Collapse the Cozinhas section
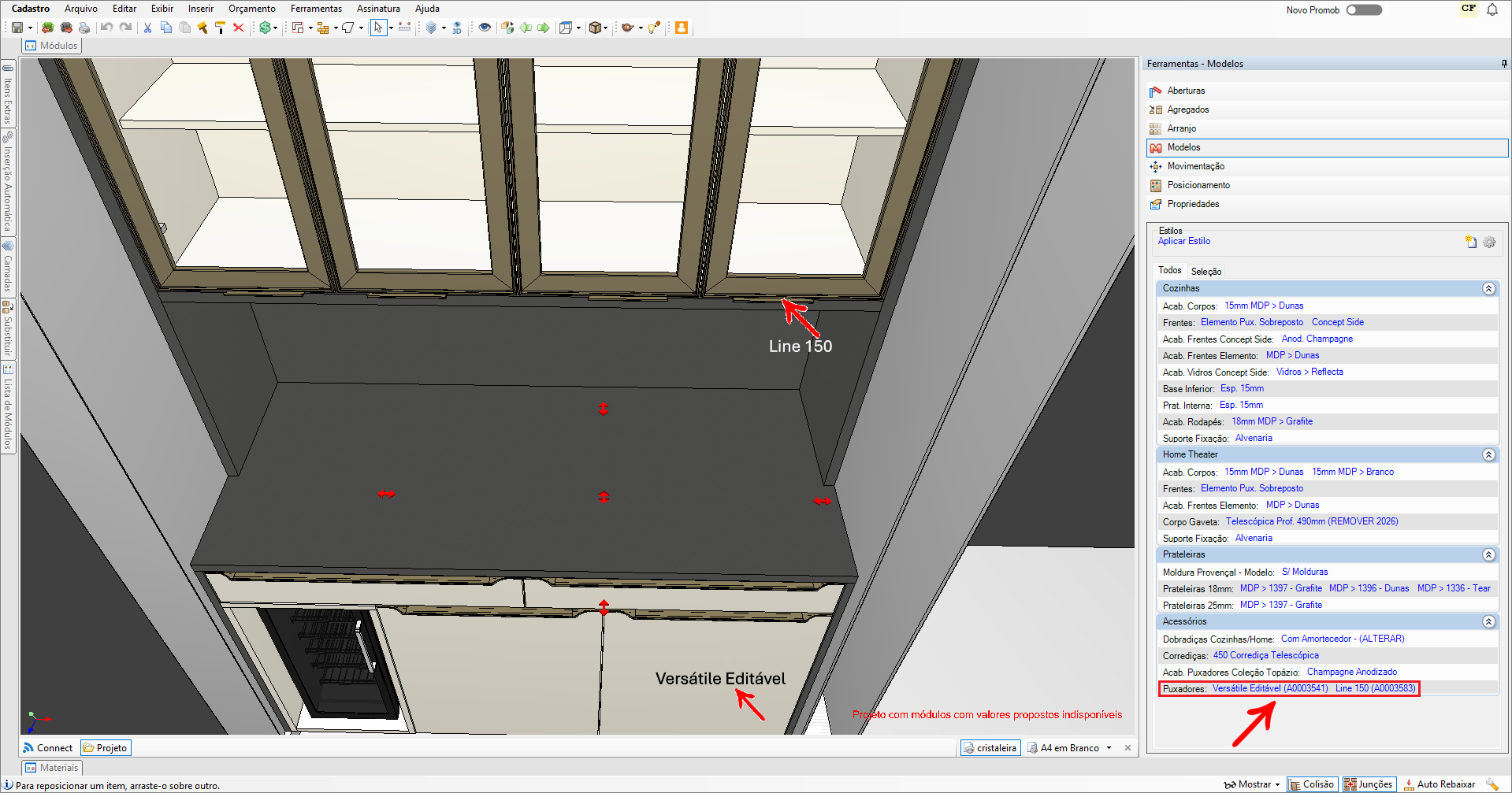 pos(1488,289)
